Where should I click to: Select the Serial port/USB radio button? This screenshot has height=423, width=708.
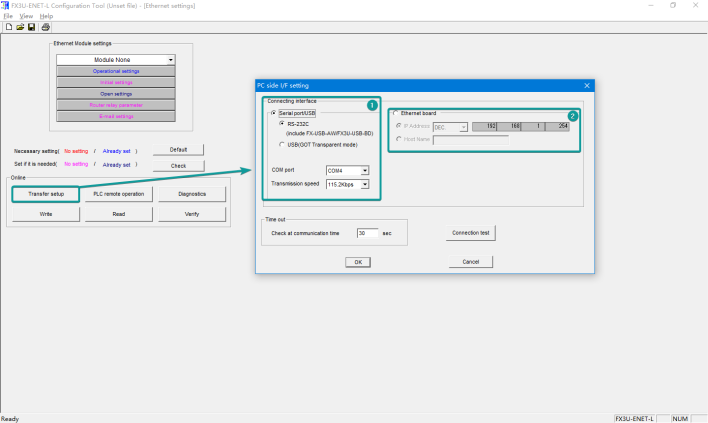click(272, 113)
